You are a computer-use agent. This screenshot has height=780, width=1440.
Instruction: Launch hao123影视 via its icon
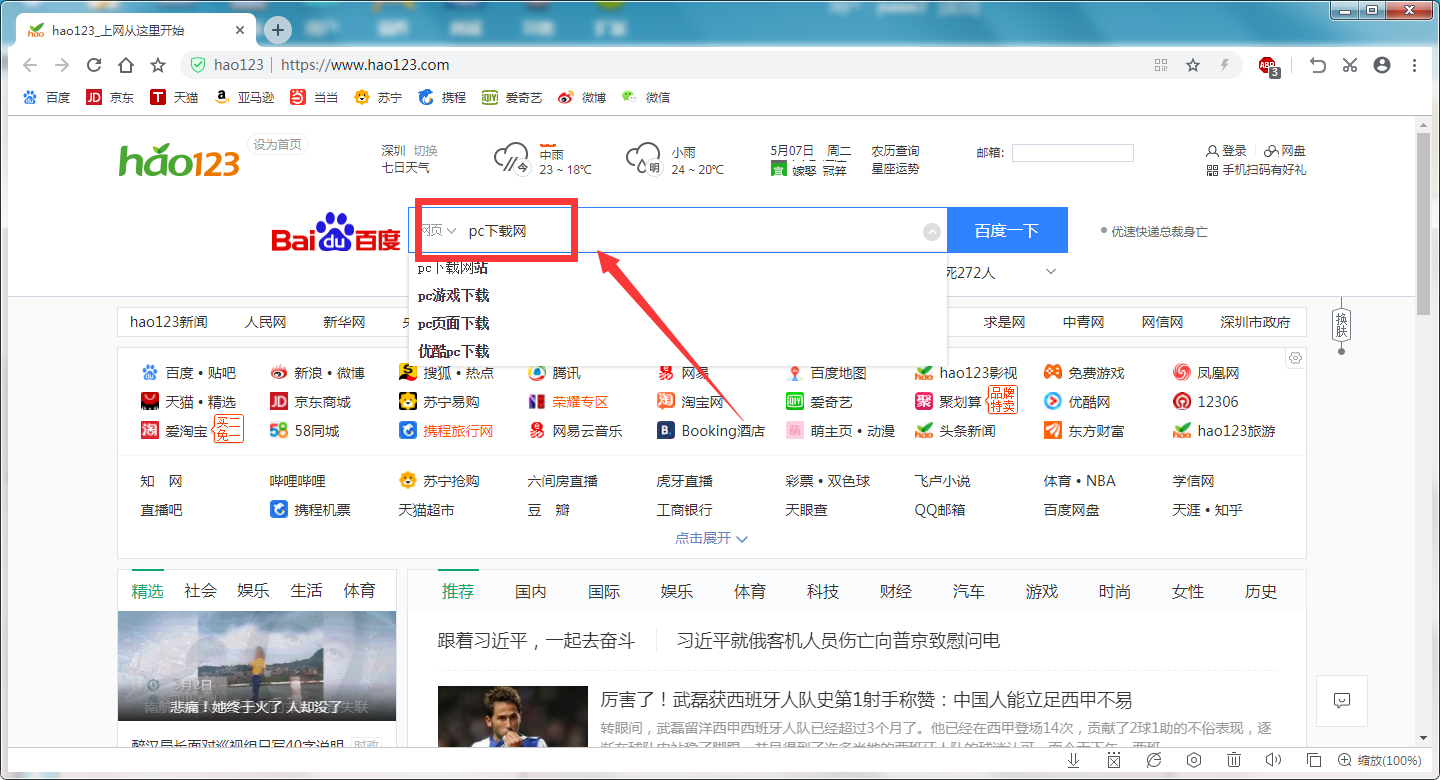pyautogui.click(x=978, y=372)
